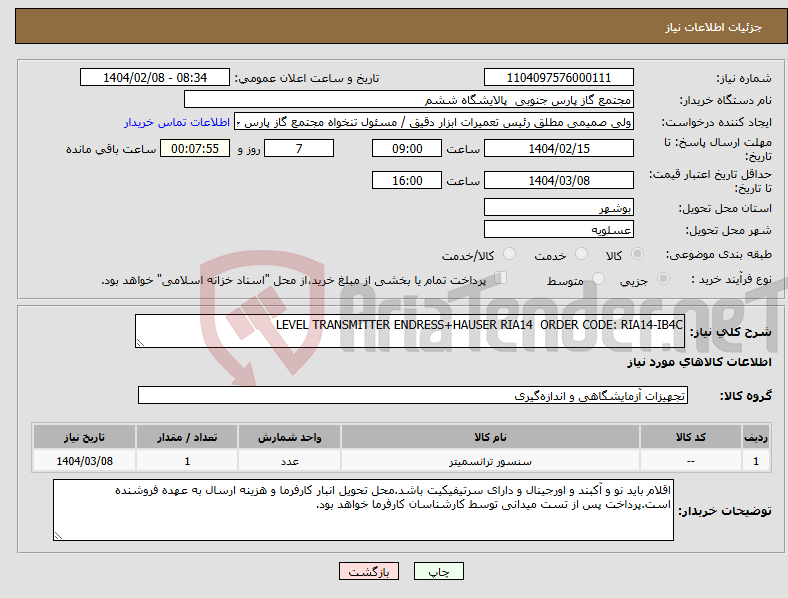Click the buyer name field مجتمع گاز پارس جنوبی
This screenshot has width=788, height=598.
click(409, 99)
